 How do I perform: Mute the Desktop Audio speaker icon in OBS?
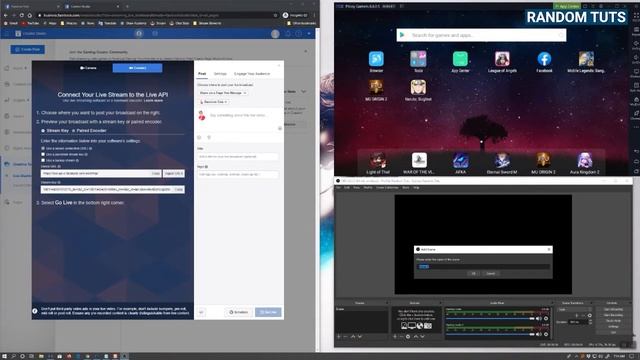coord(539,318)
